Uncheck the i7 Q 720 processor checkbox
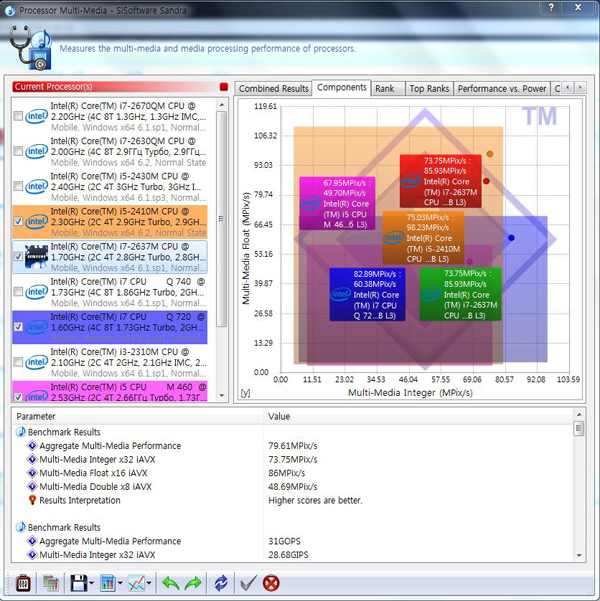The image size is (600, 601). click(18, 327)
